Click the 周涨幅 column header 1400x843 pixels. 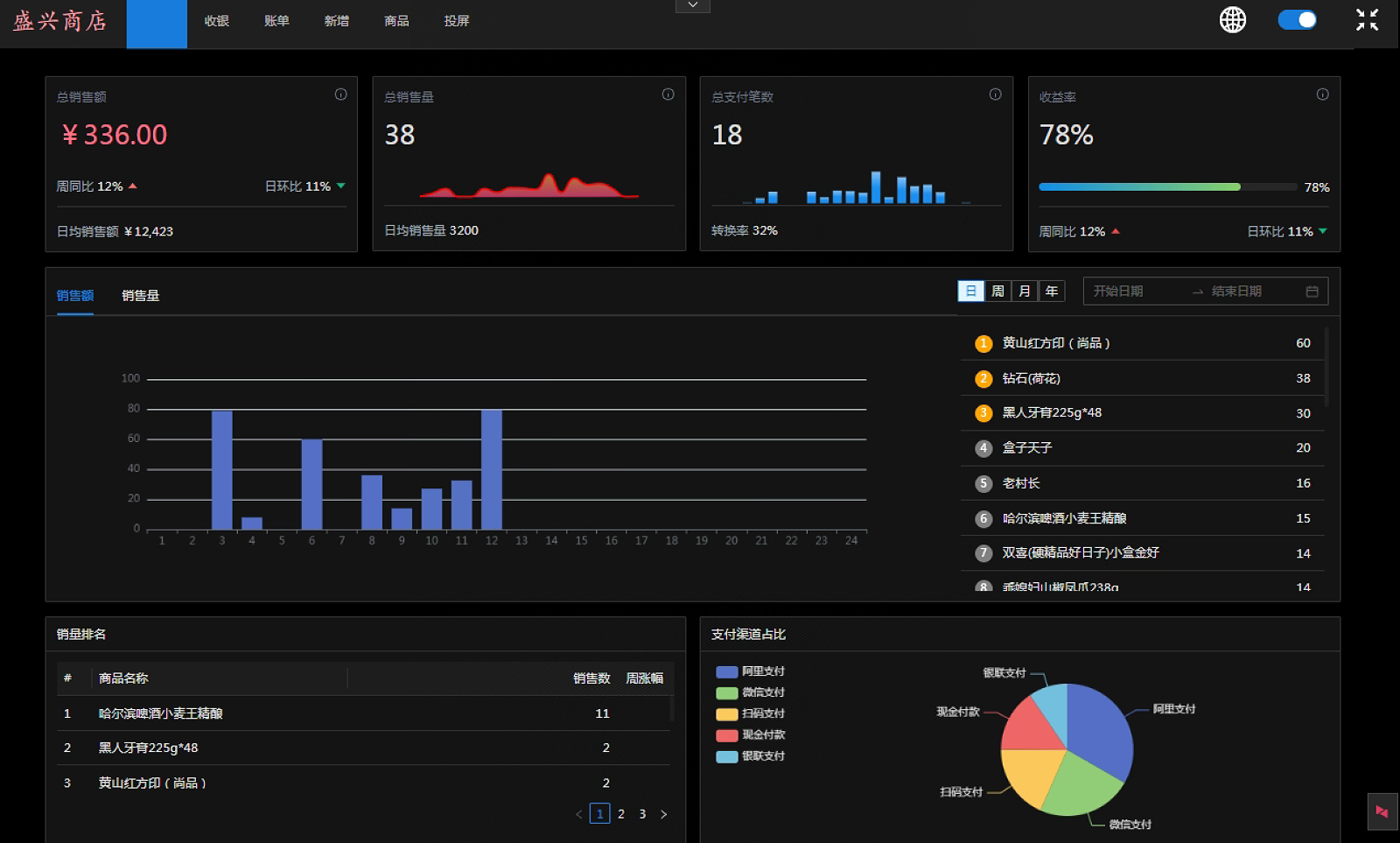pos(645,678)
